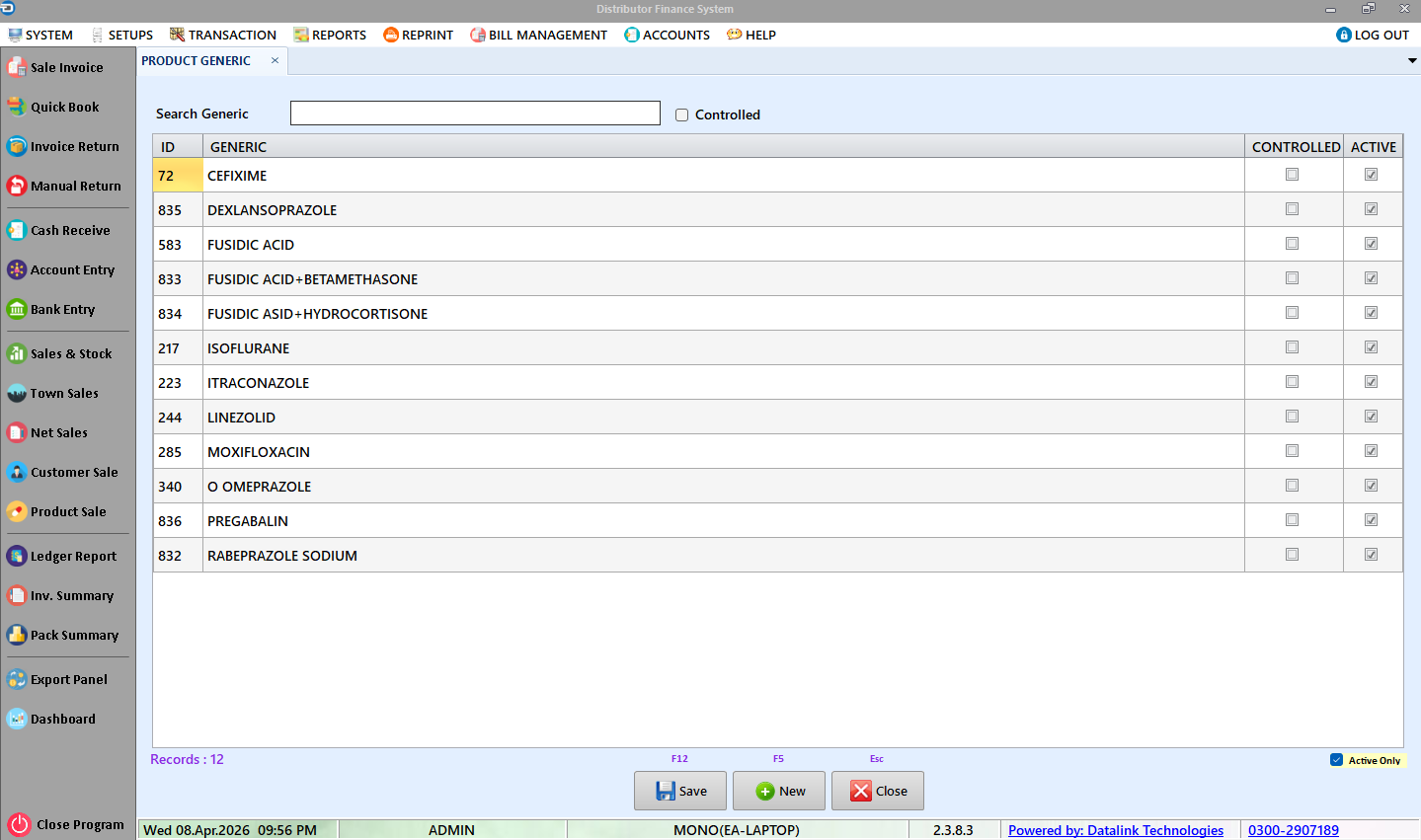Open Inv. Summary sidebar icon
The width and height of the screenshot is (1421, 840).
(x=16, y=595)
